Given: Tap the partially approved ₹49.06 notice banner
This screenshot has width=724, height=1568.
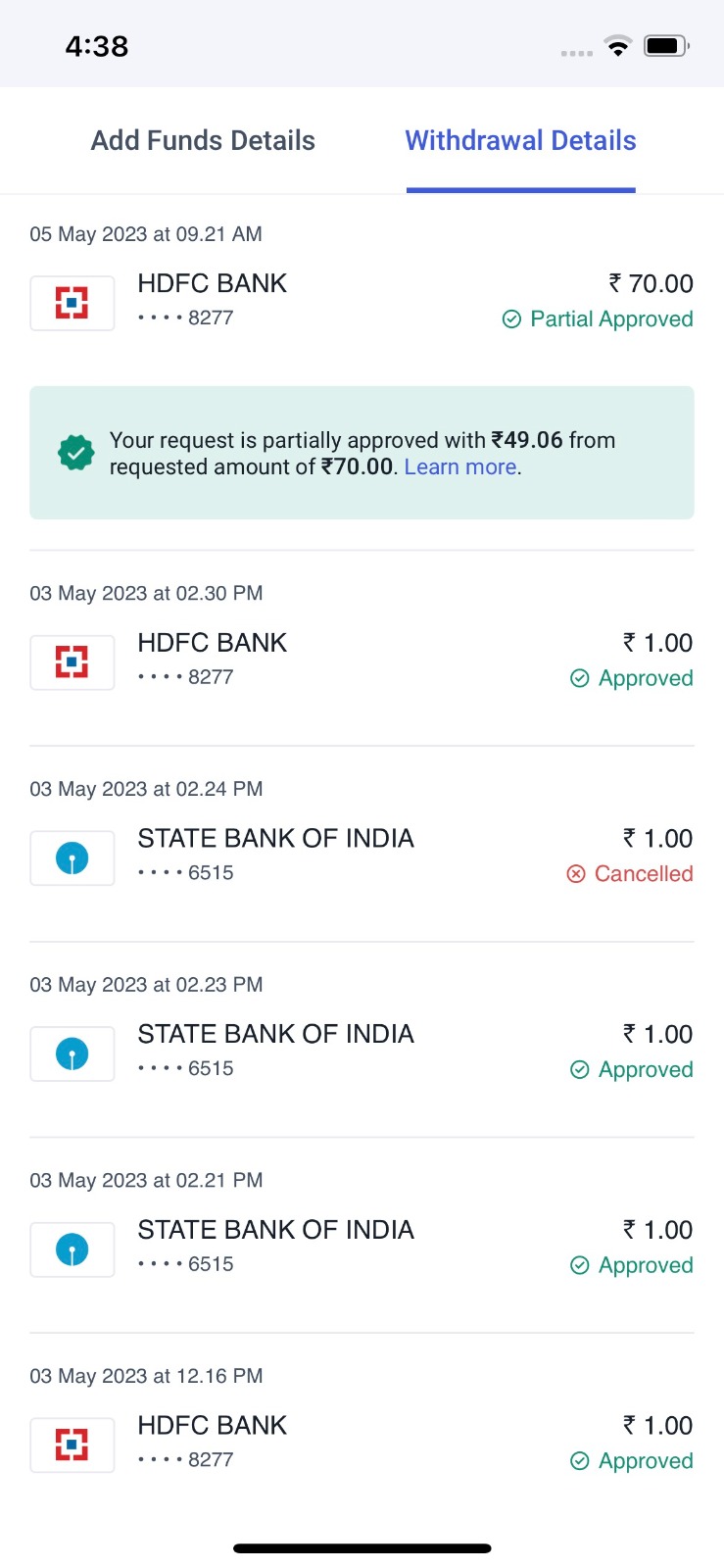Looking at the screenshot, I should 362,453.
